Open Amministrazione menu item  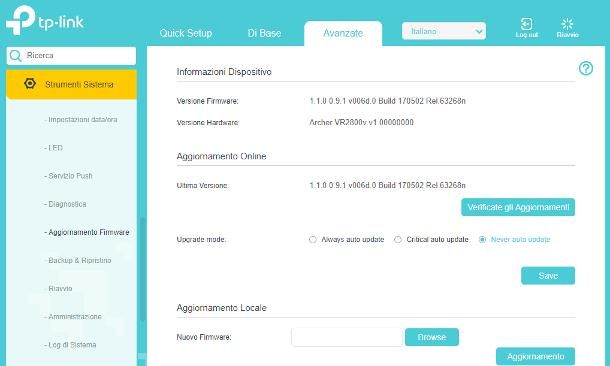pos(73,317)
